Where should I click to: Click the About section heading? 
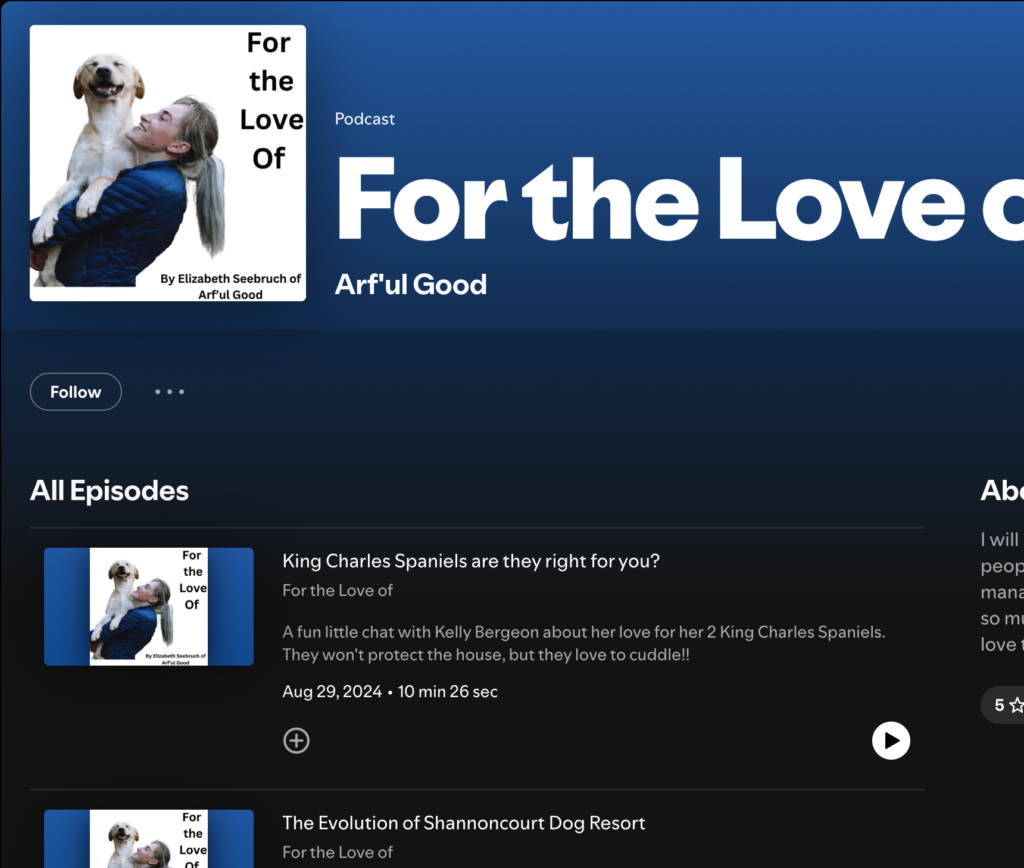coord(1002,490)
